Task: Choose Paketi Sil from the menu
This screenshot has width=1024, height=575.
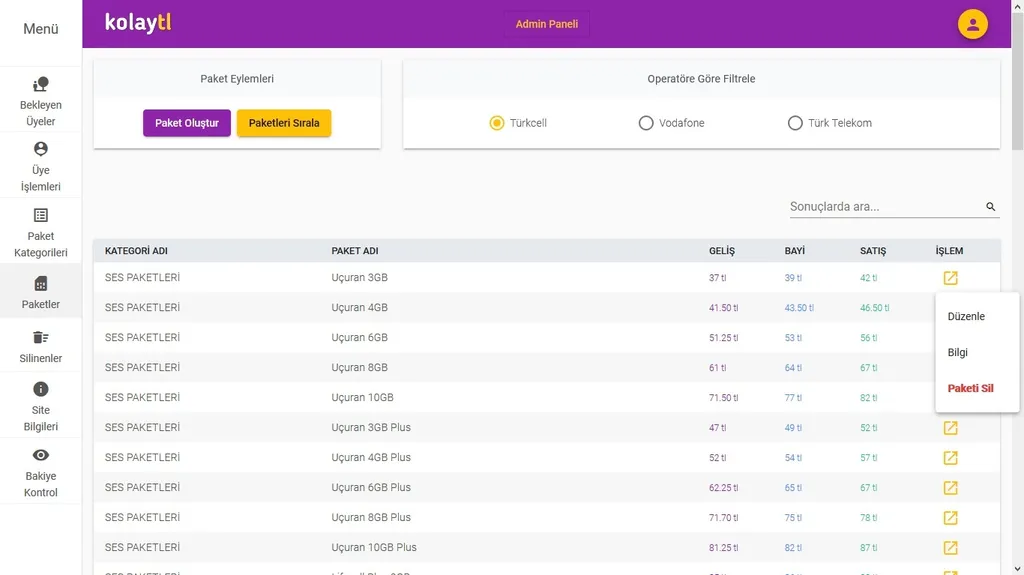Action: click(x=970, y=389)
